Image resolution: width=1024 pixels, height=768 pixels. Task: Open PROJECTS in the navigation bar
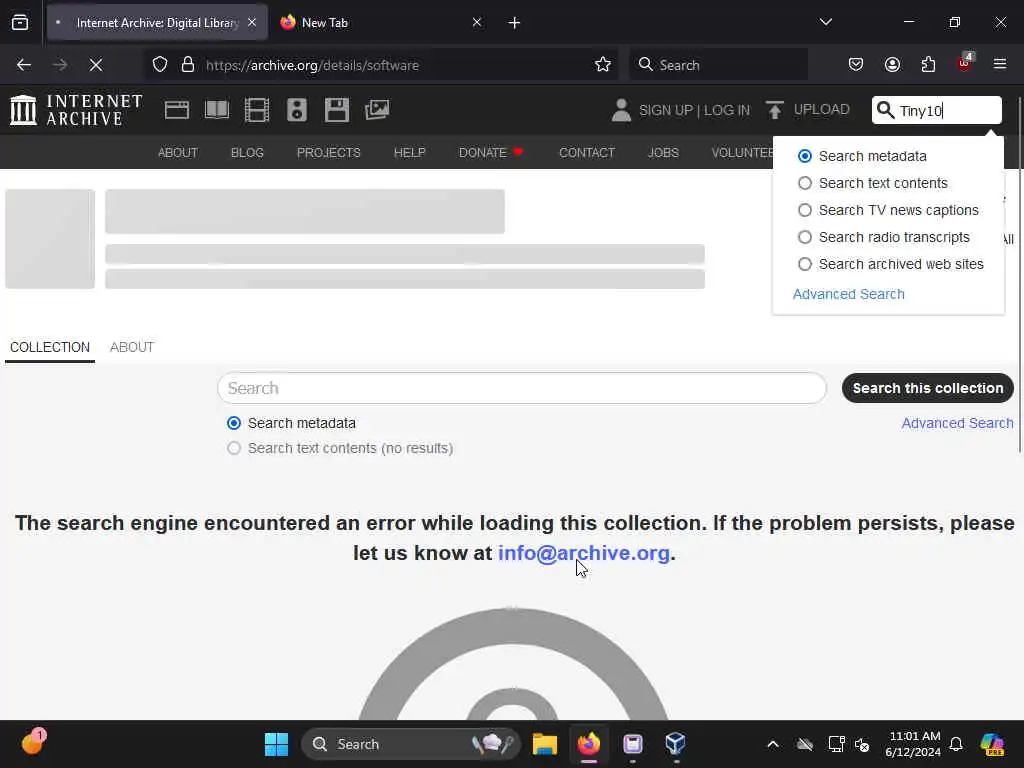pyautogui.click(x=328, y=153)
